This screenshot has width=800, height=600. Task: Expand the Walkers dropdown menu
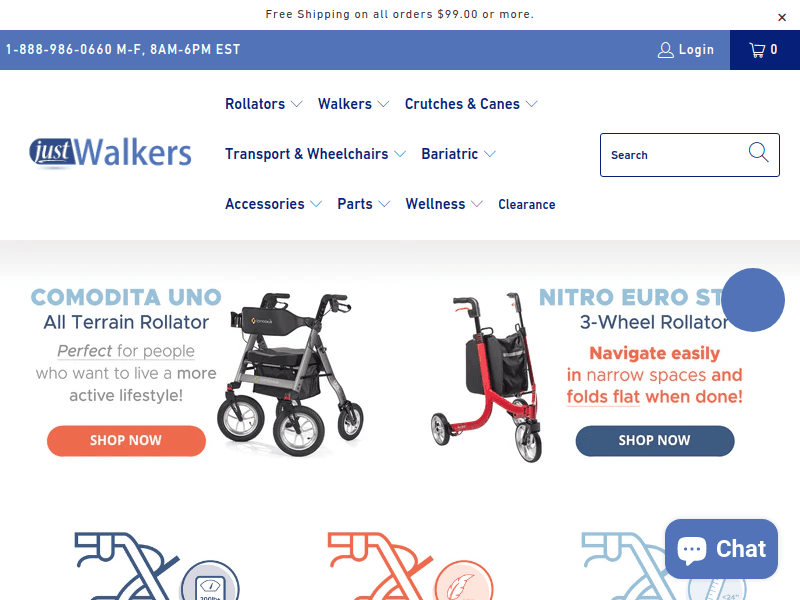353,104
